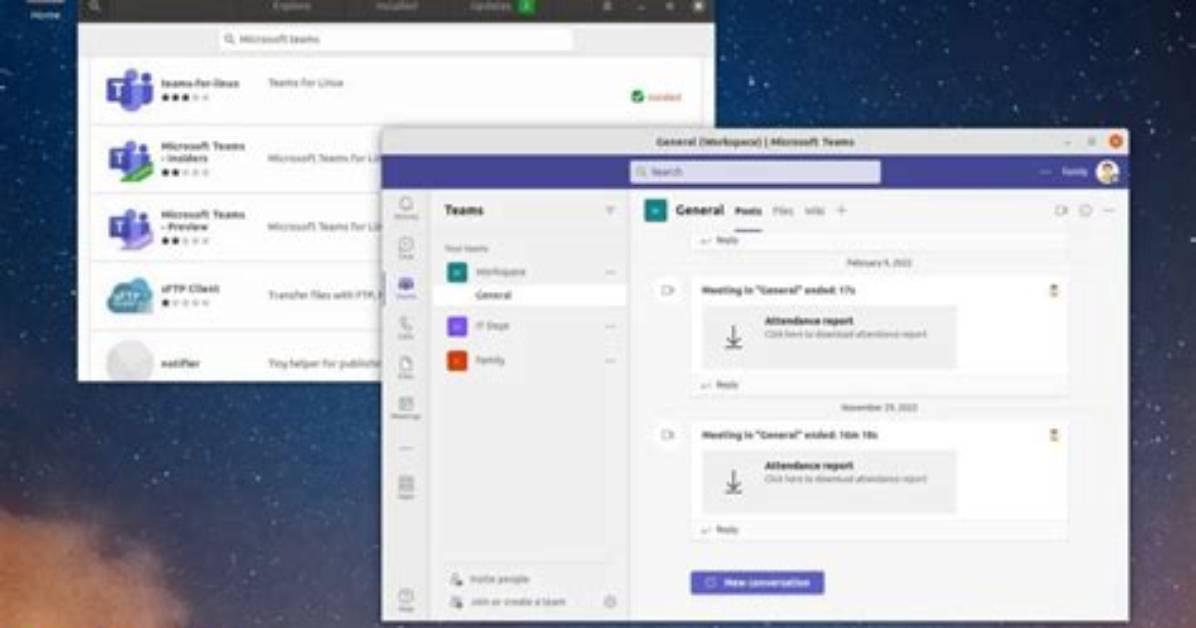Open Files in the Teams sidebar
1196x628 pixels.
tap(406, 368)
